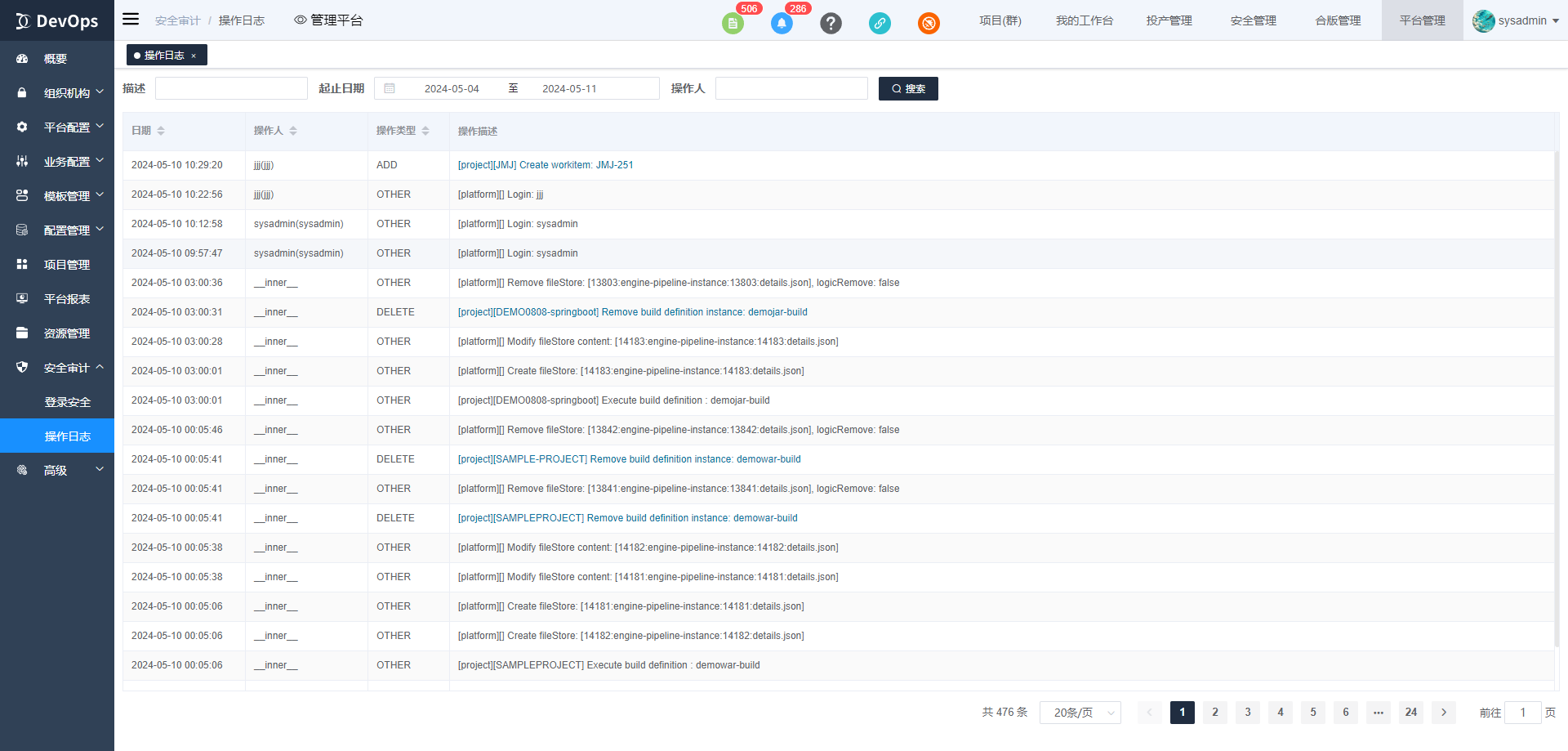The image size is (1568, 751).
Task: Close the 操作日志 tab
Action: tap(194, 56)
